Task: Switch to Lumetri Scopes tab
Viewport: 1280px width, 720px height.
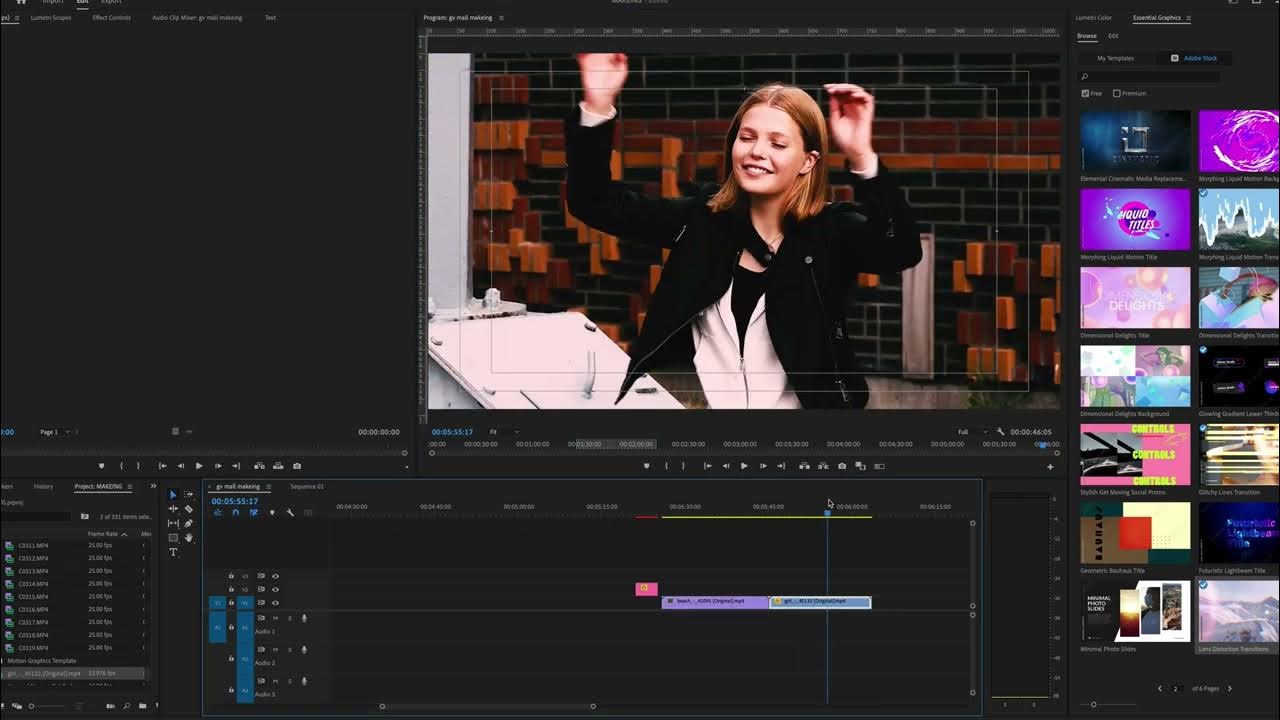Action: [51, 18]
